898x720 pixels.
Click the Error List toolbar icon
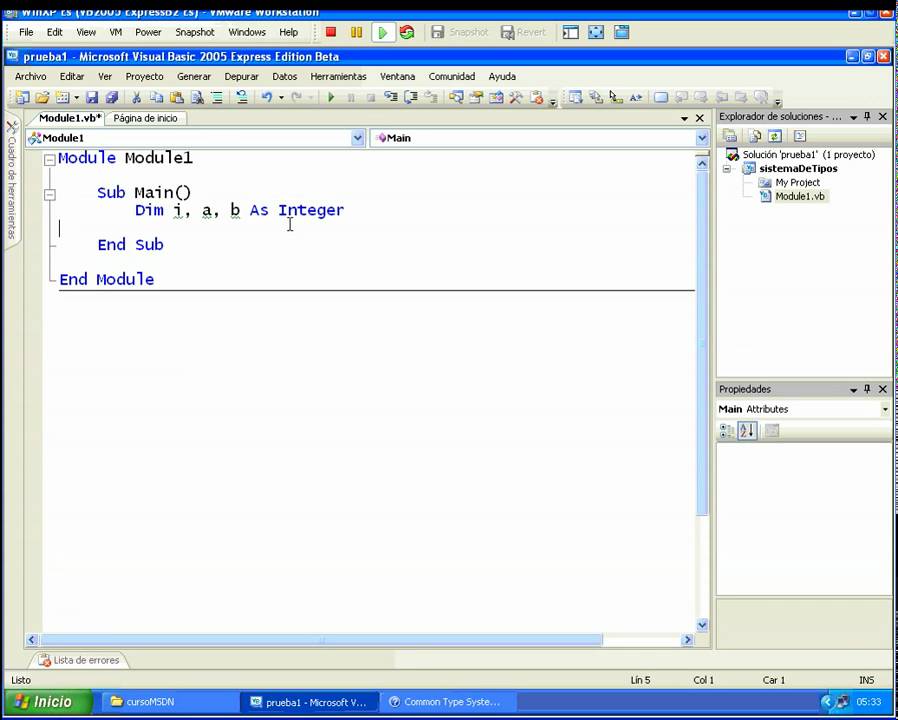[536, 97]
